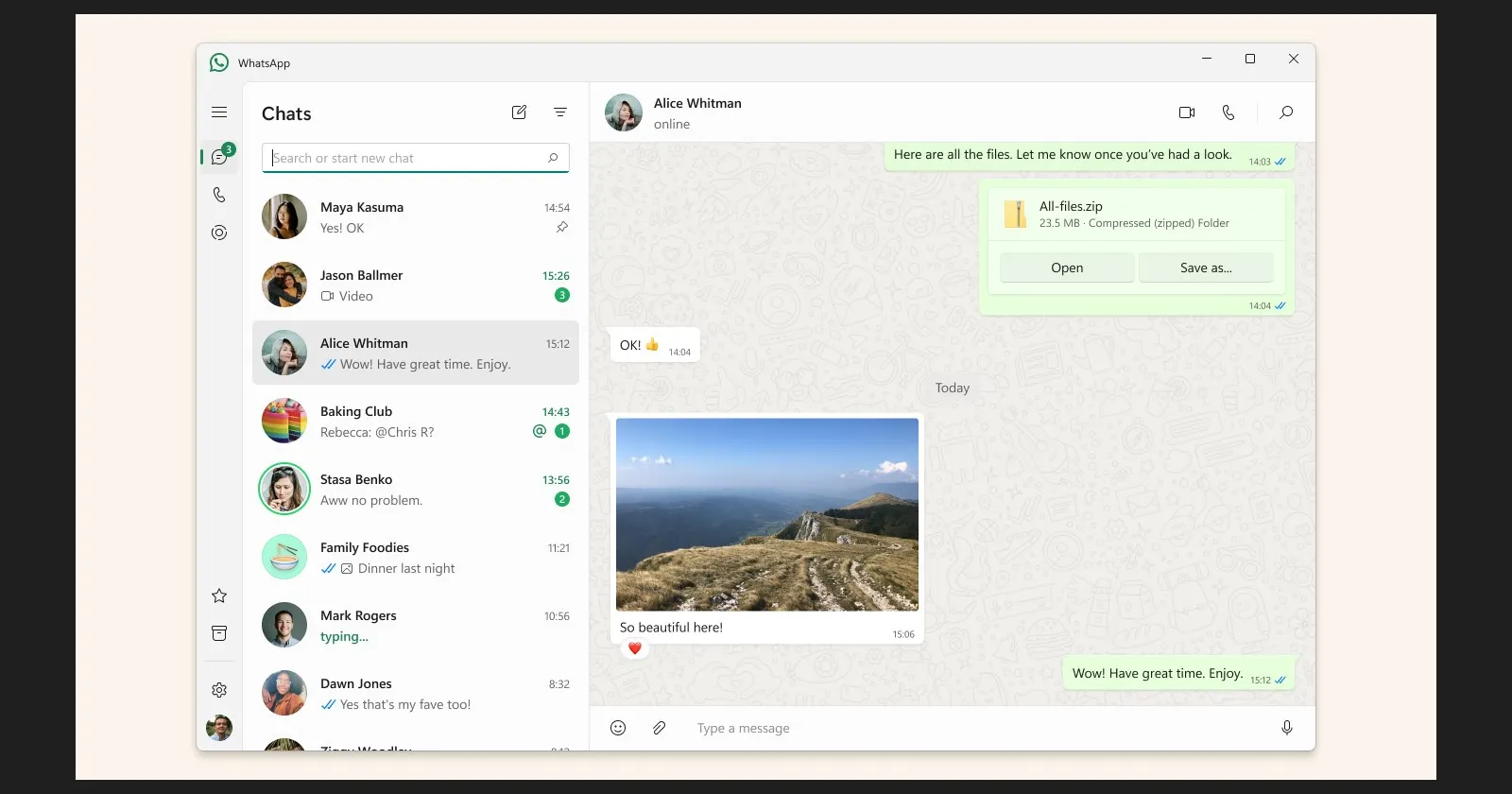
Task: Start a video call with Alice Whitman
Action: (1187, 112)
